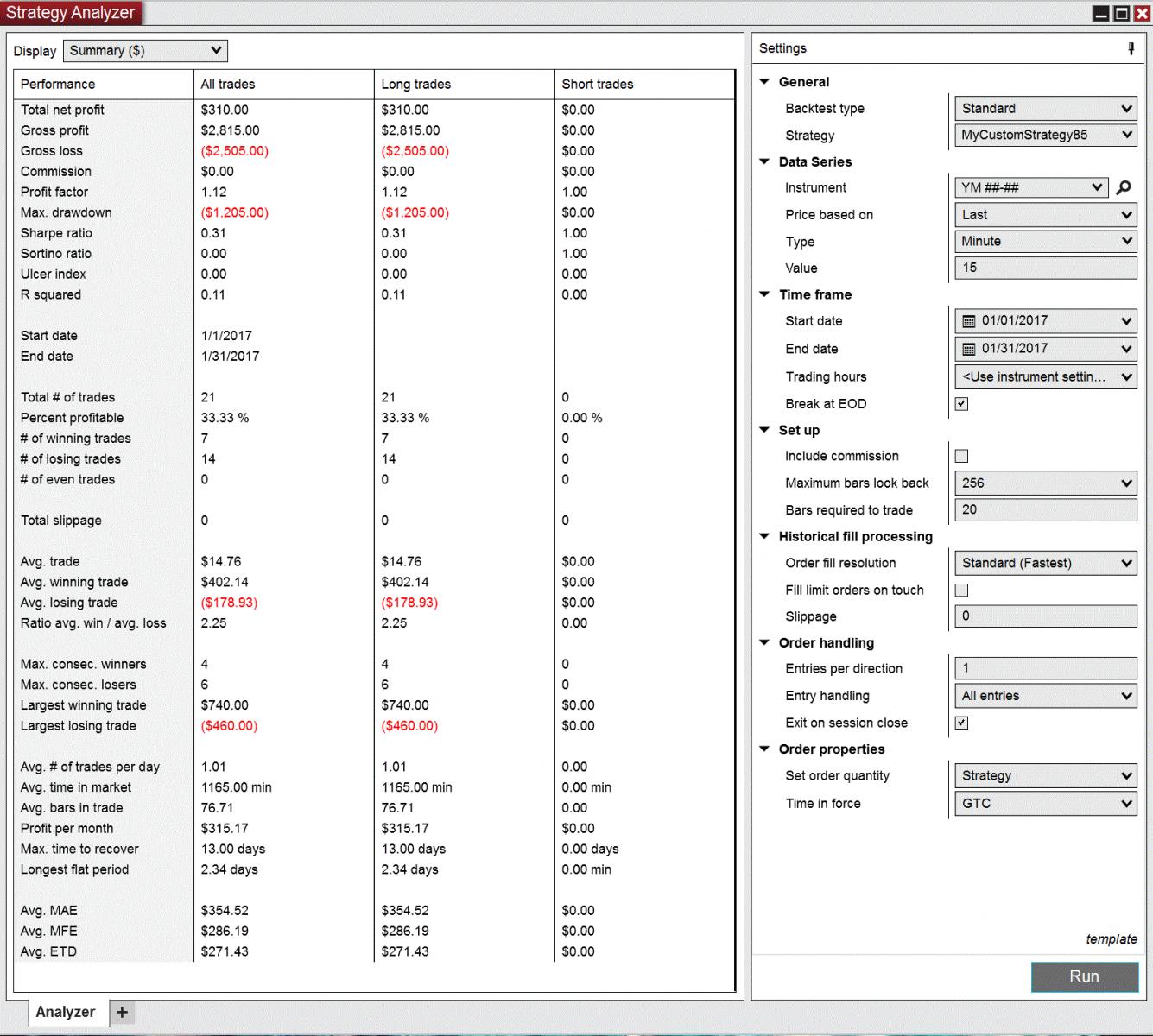Screen dimensions: 1153x1036
Task: Click the Bars required to trade field
Action: 1045,510
